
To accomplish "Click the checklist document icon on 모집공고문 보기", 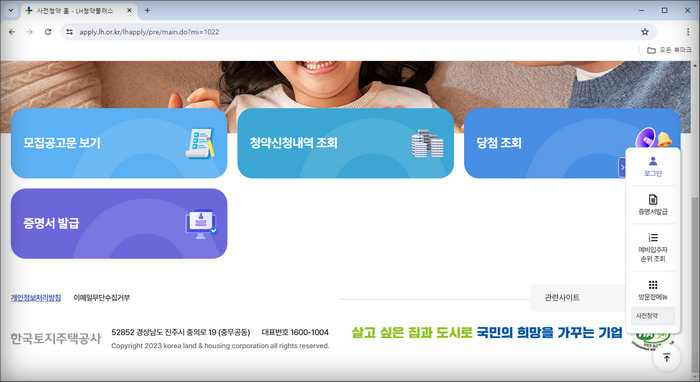I will point(200,143).
